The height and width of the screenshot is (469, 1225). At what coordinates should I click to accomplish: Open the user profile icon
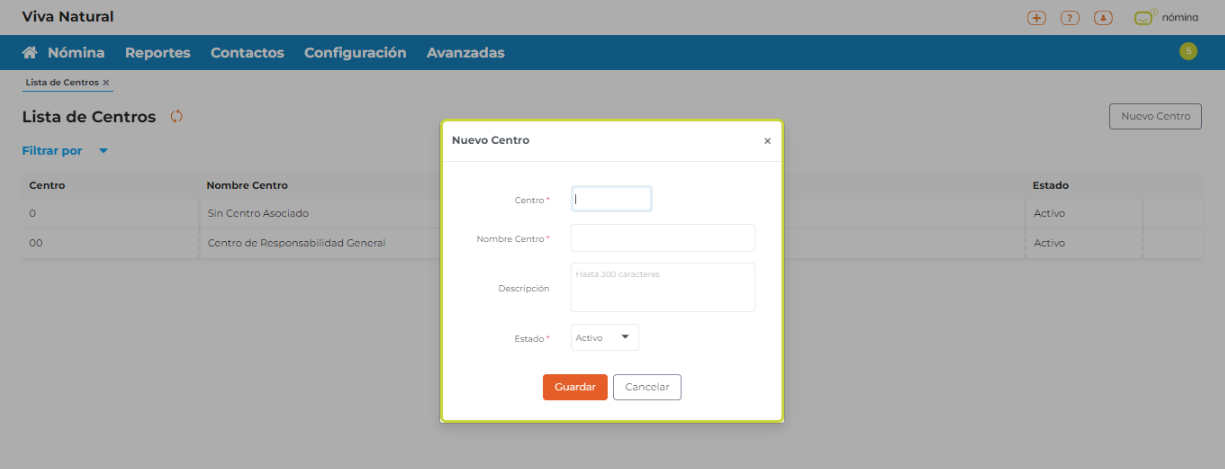click(x=1103, y=18)
